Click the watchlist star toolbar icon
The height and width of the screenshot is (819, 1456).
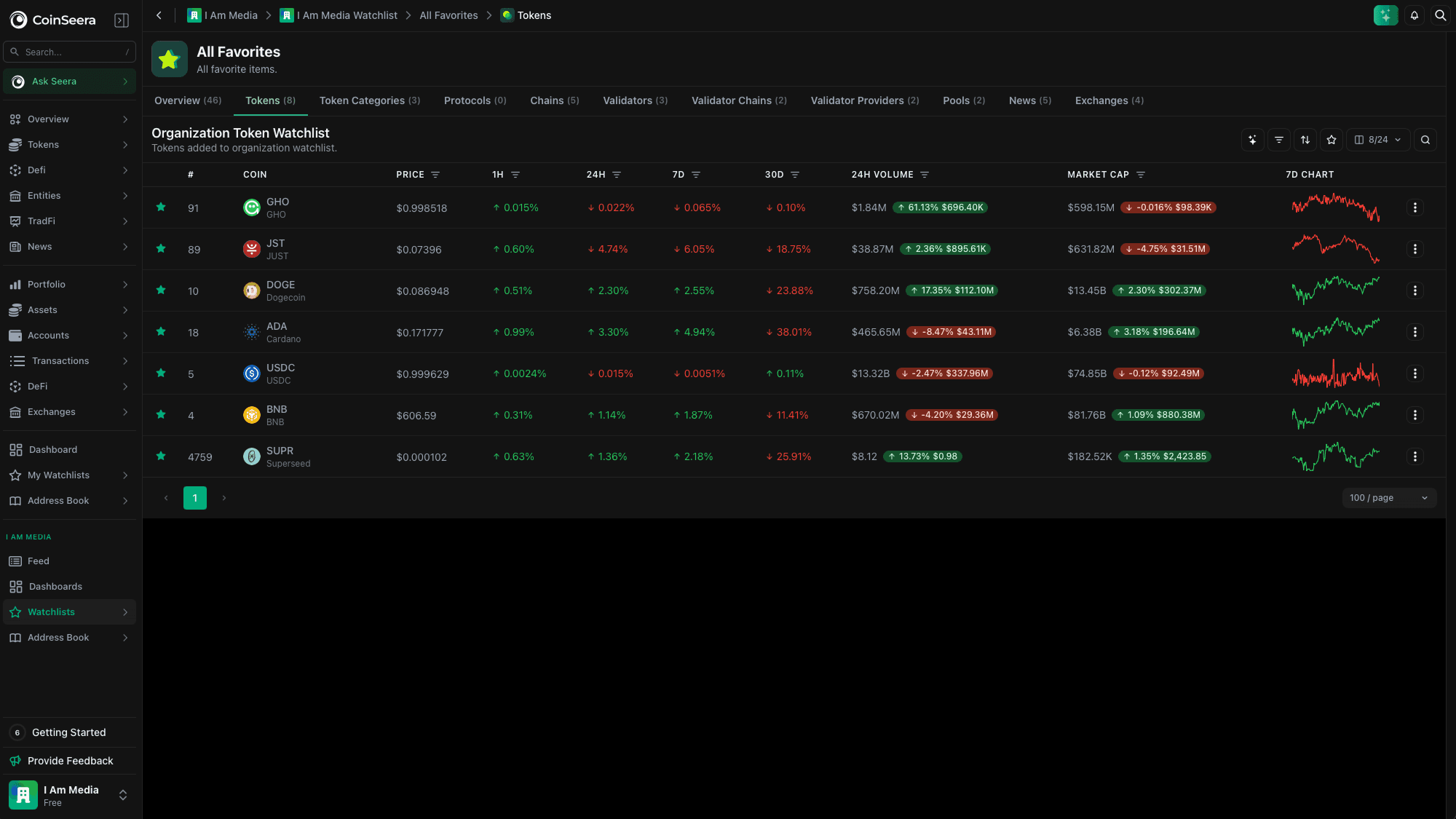coord(1332,140)
